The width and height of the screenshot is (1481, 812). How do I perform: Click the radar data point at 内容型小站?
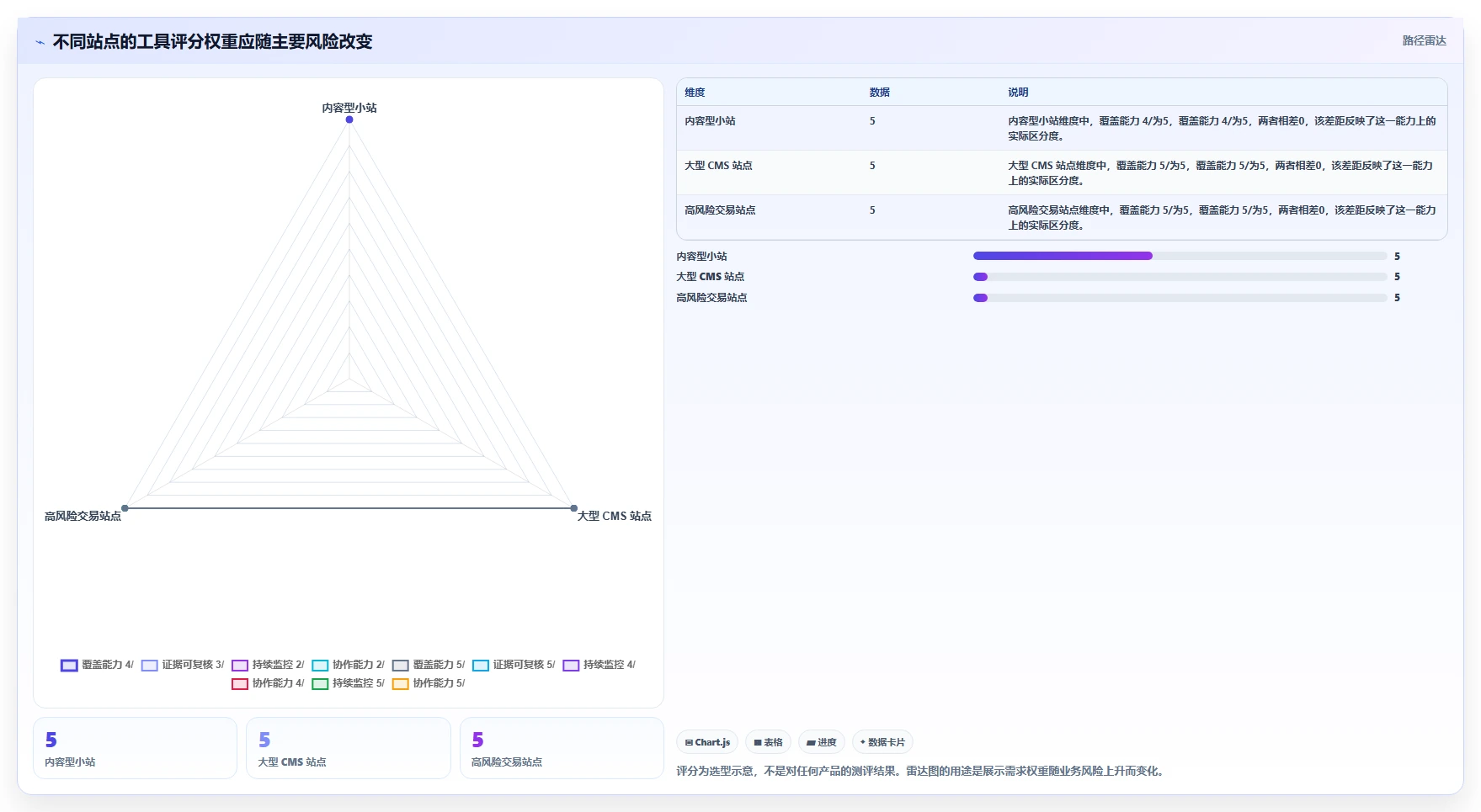(x=349, y=119)
